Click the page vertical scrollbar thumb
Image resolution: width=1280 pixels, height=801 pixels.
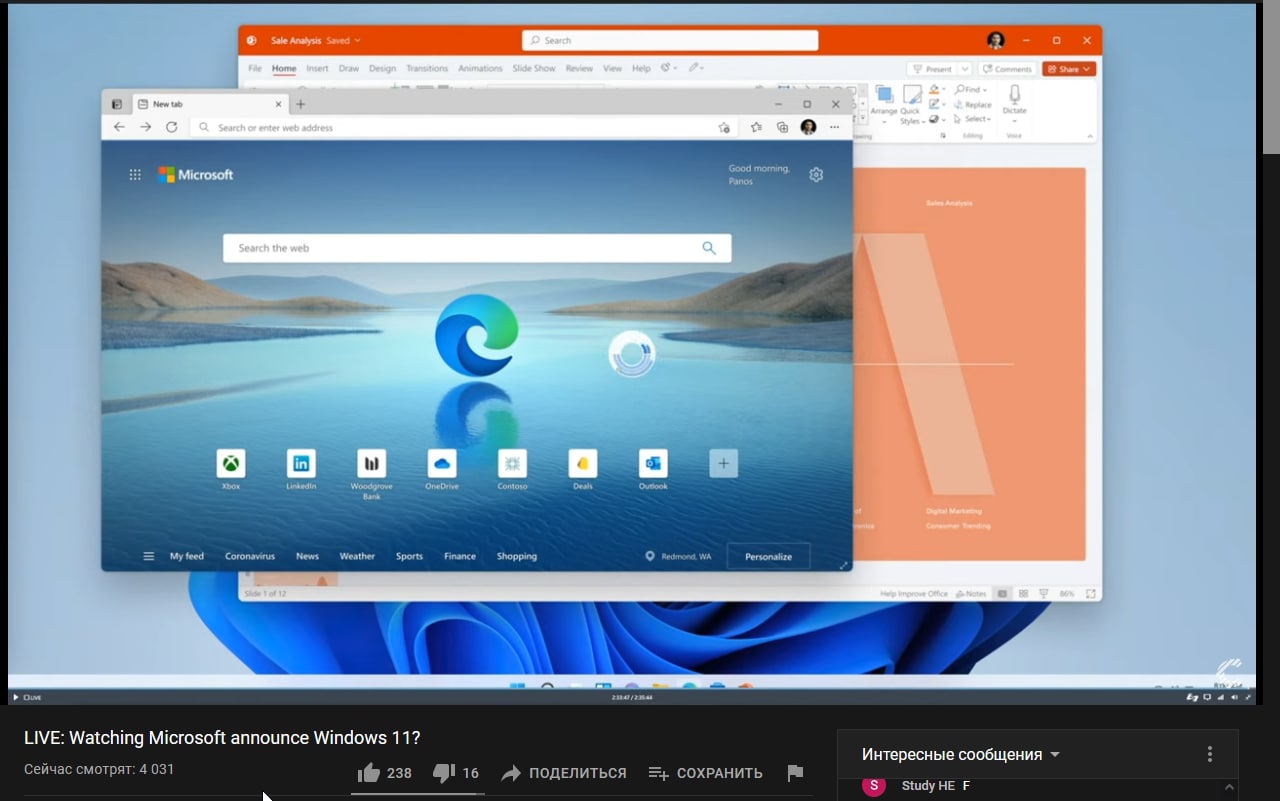(x=1271, y=79)
